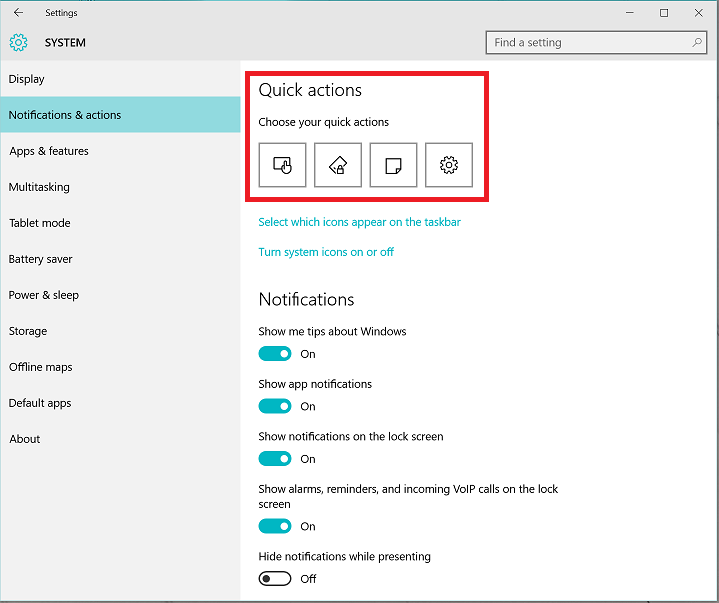The height and width of the screenshot is (603, 719).
Task: Open the About page
Action: [x=120, y=439]
